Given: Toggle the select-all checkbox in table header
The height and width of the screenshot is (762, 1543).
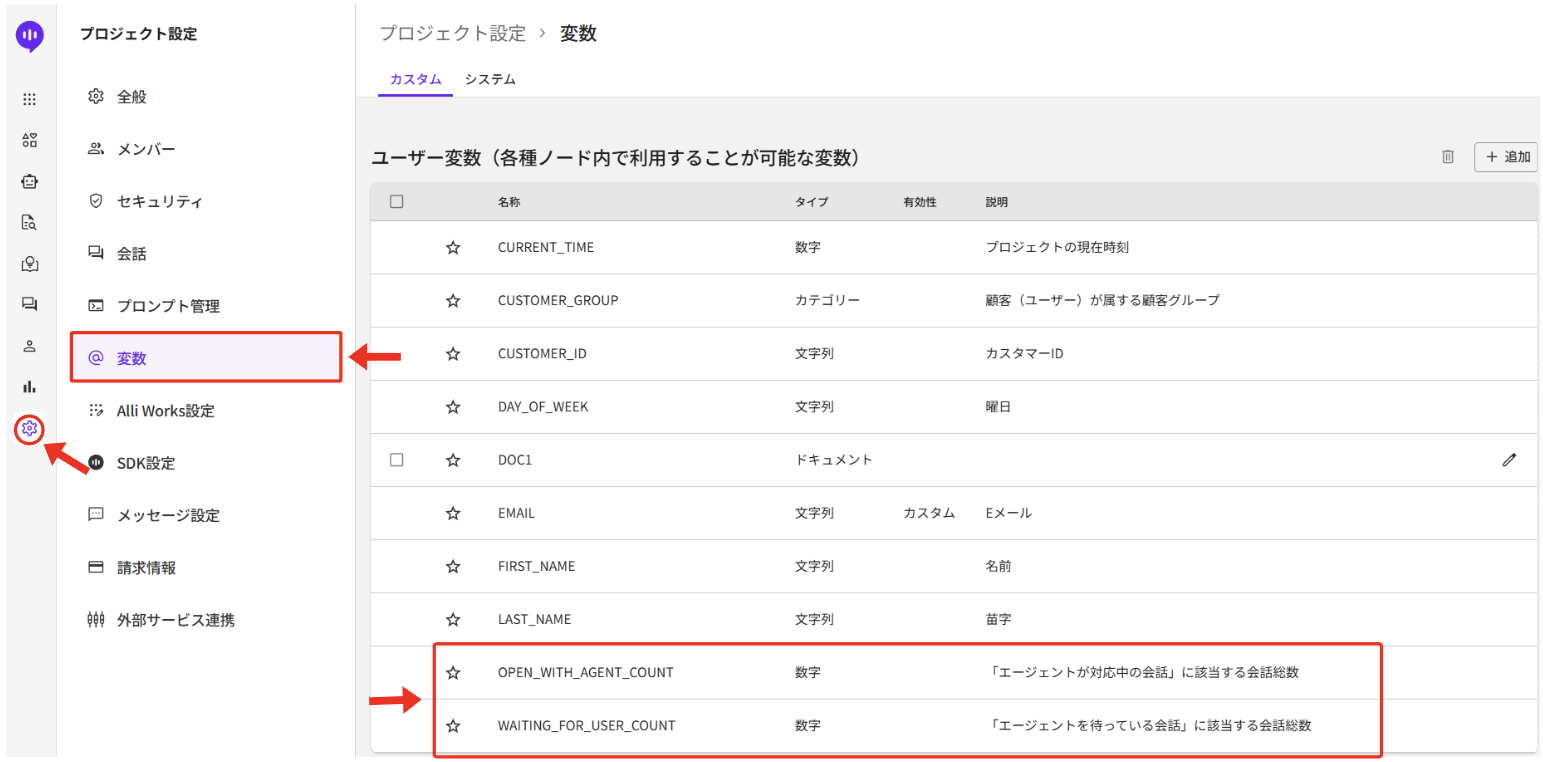Looking at the screenshot, I should point(396,202).
